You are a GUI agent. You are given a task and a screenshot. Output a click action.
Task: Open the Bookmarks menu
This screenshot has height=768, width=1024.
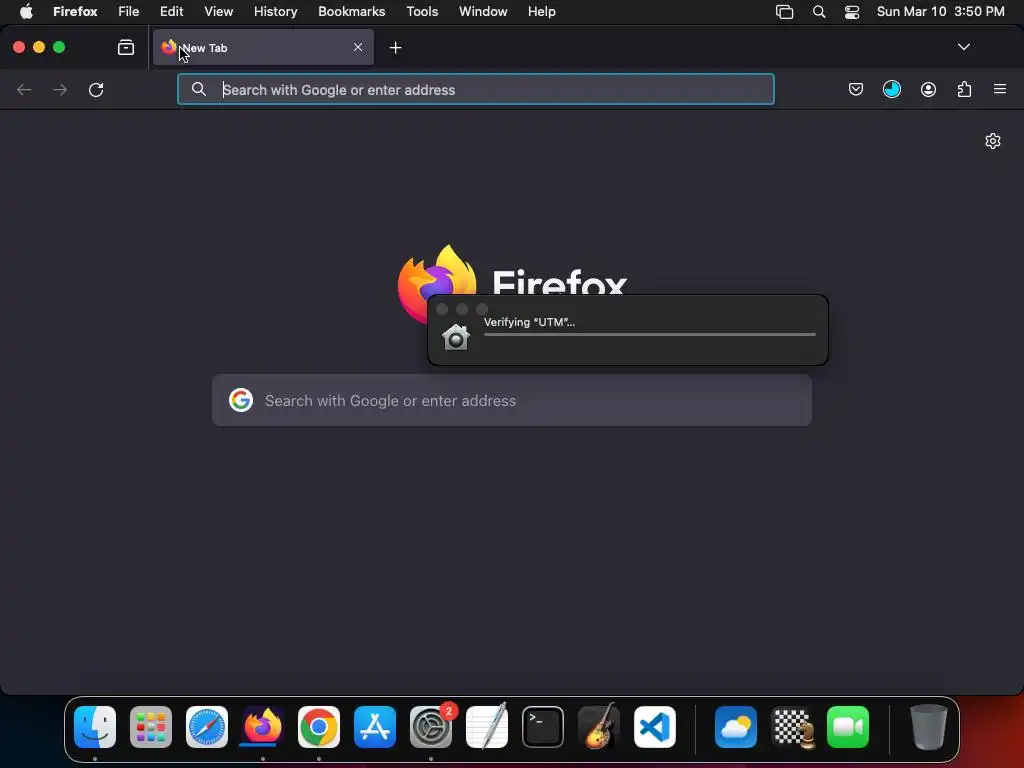click(x=351, y=12)
